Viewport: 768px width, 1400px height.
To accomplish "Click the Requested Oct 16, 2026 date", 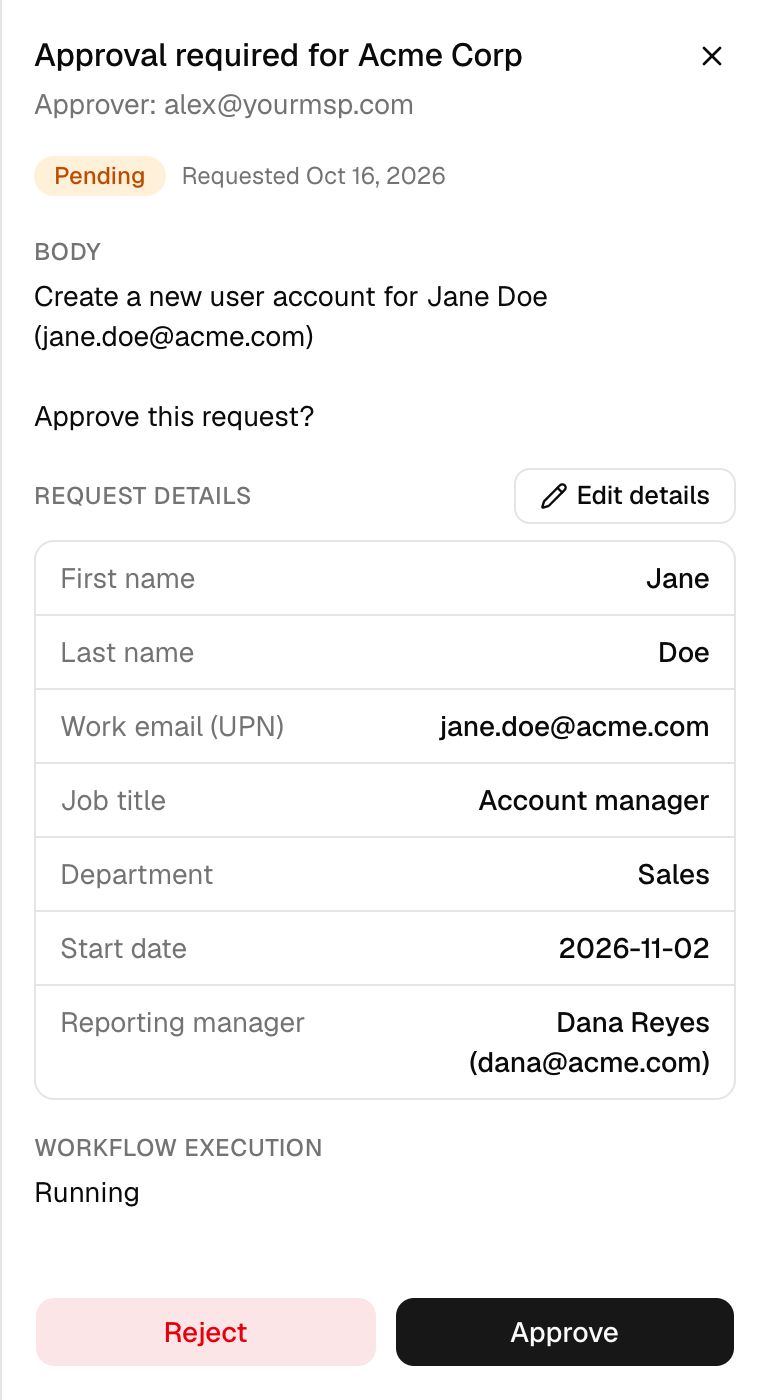I will (314, 176).
